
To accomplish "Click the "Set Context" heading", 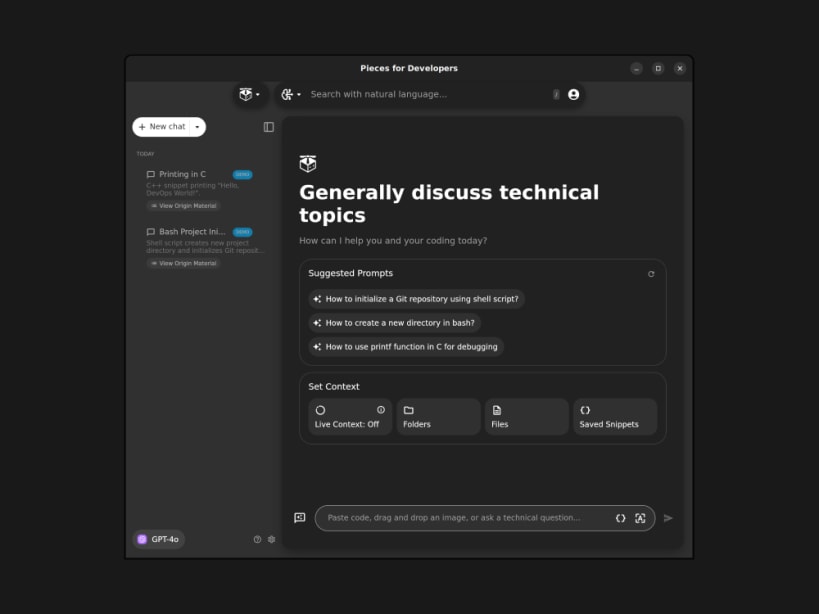I will click(334, 387).
